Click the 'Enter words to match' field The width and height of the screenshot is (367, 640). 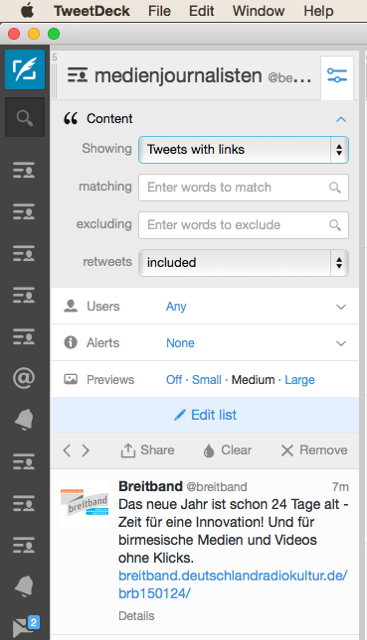243,187
